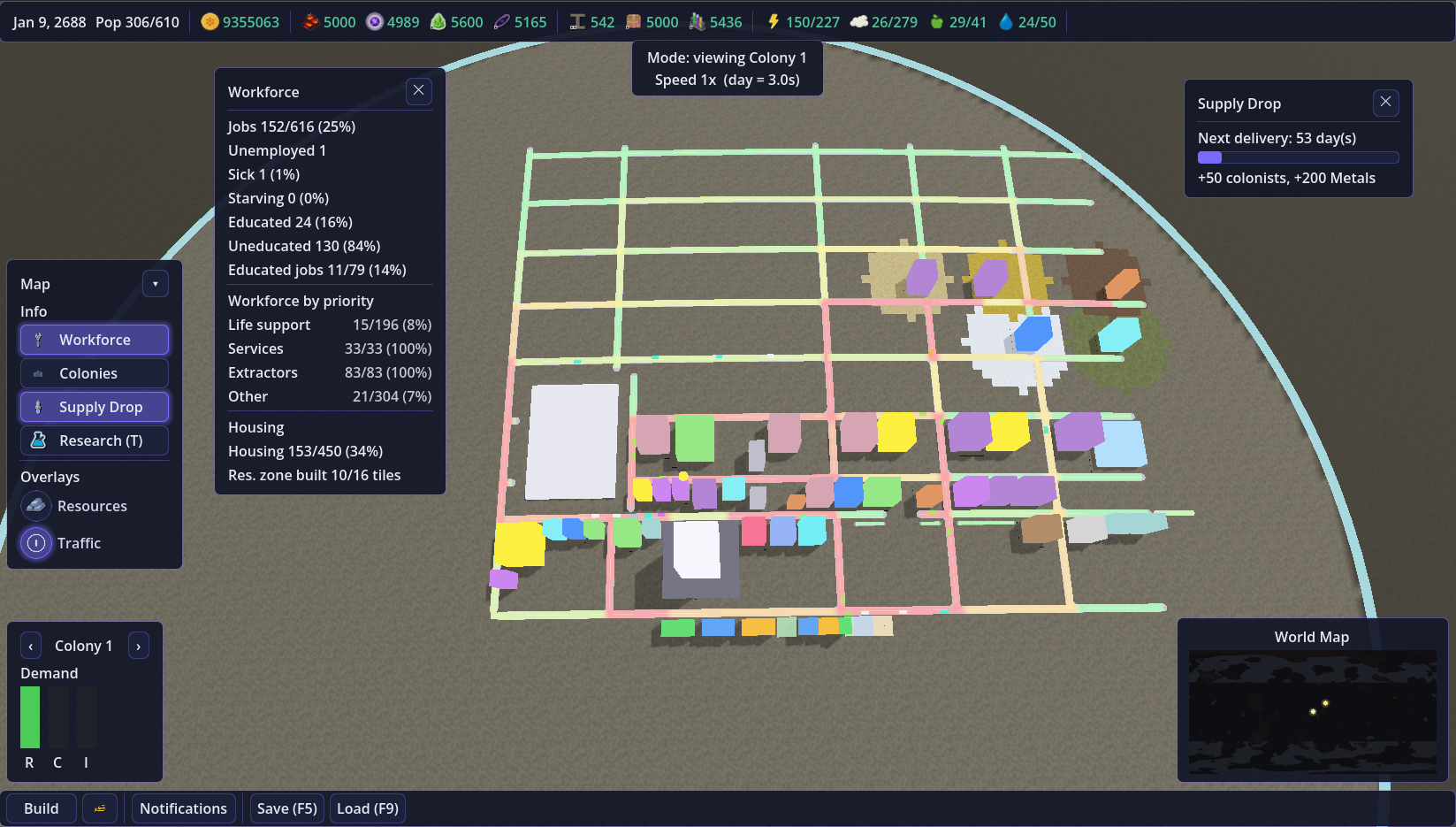Screen dimensions: 1456x827
Task: Click the green biomass resource icon
Action: [x=438, y=22]
